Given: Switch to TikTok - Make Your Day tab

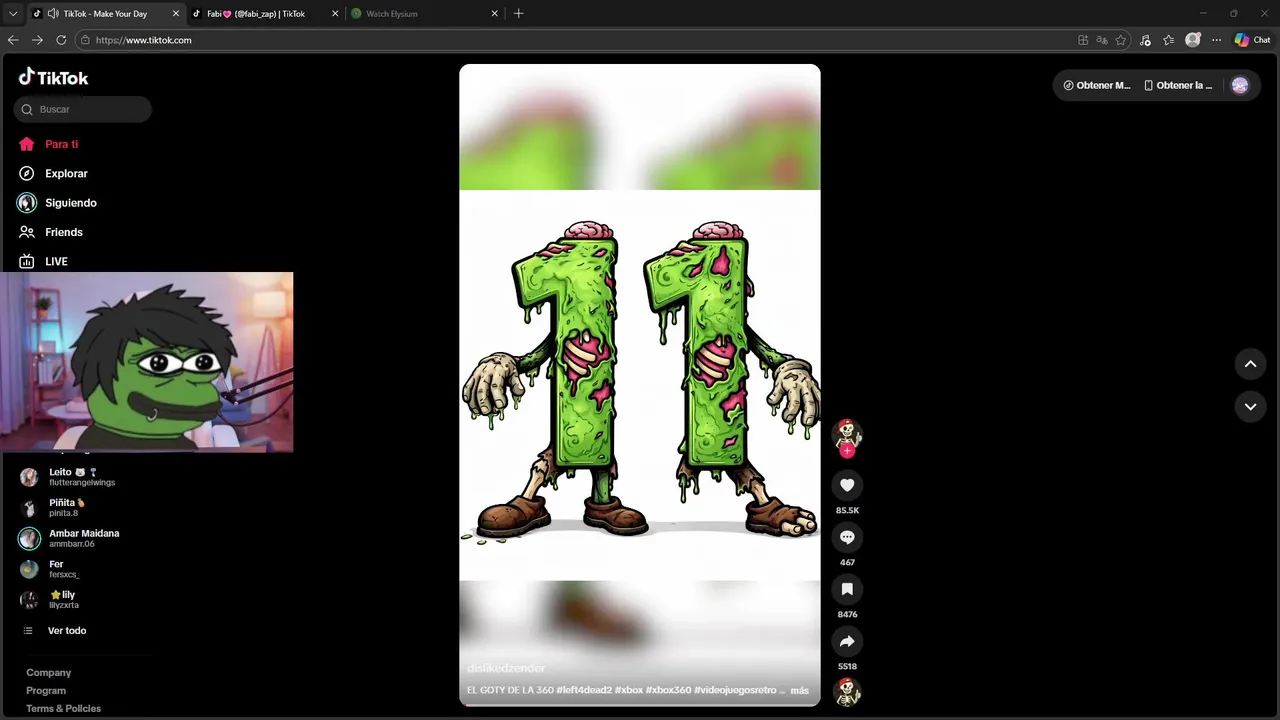Looking at the screenshot, I should (x=105, y=14).
